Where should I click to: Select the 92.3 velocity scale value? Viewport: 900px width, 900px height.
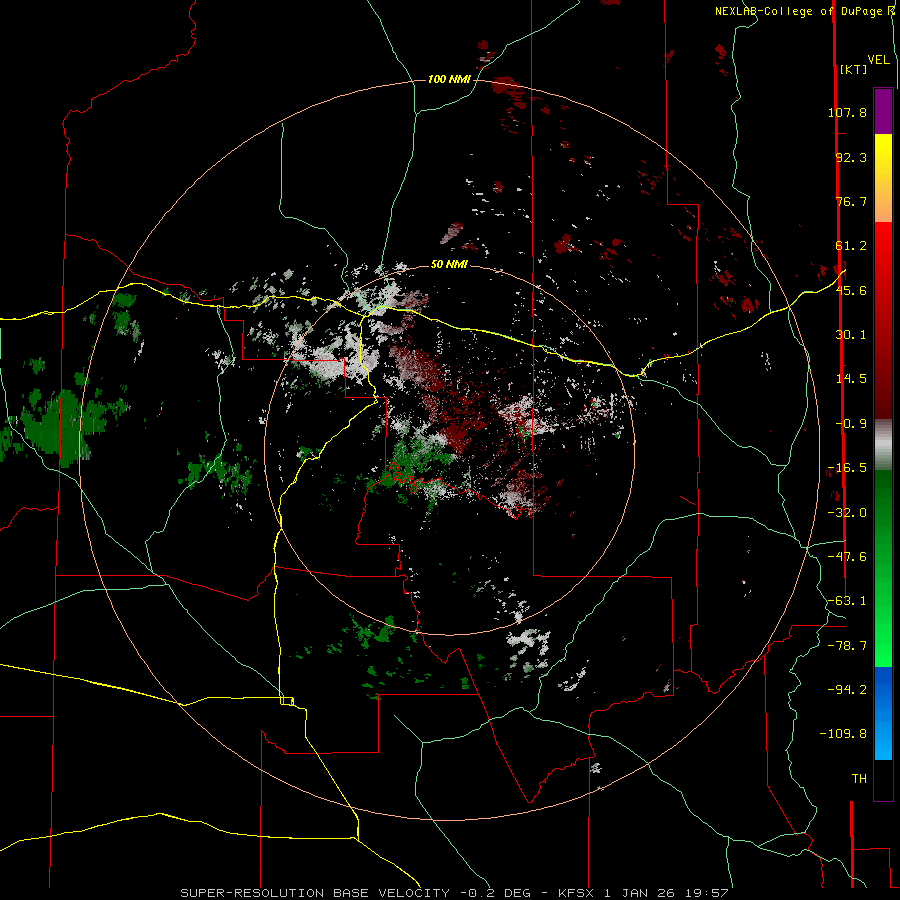click(x=851, y=157)
